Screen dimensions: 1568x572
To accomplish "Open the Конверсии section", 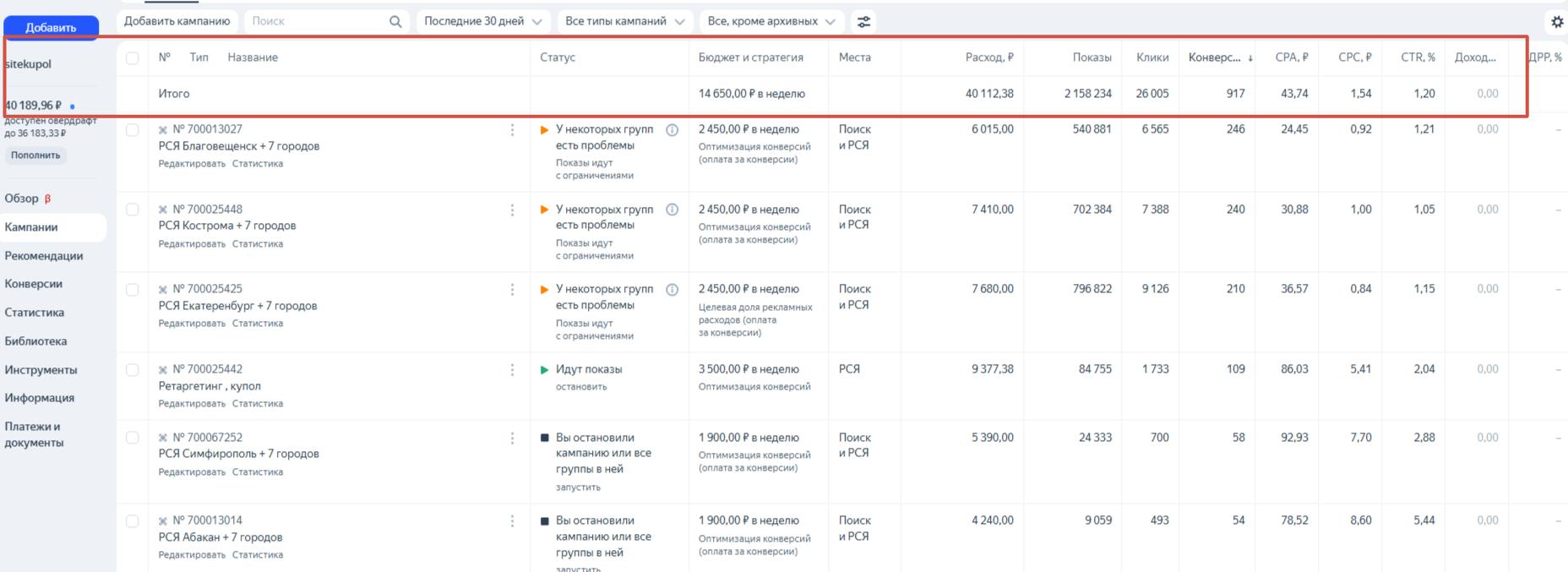I will point(34,284).
